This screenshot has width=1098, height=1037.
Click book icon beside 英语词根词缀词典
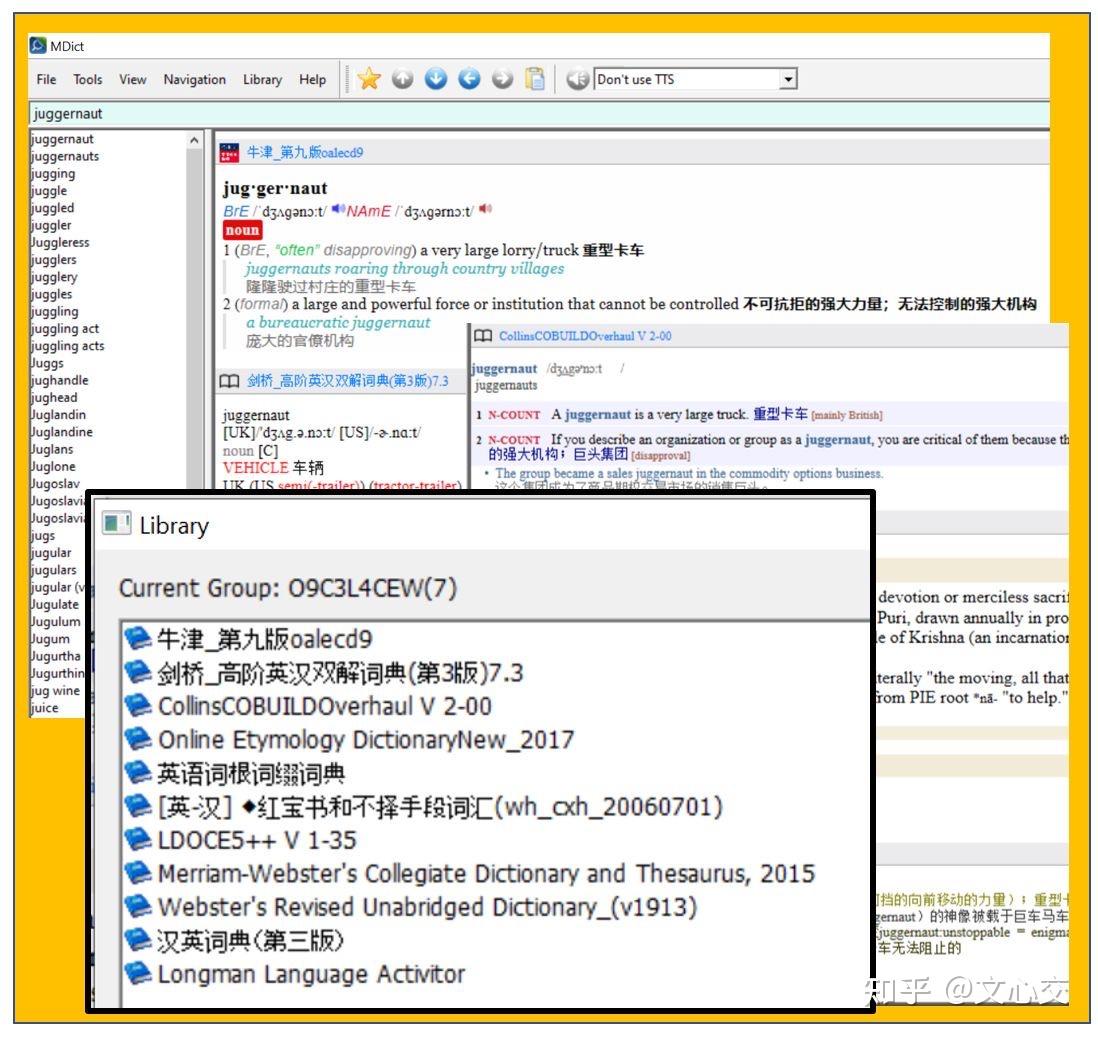click(138, 772)
